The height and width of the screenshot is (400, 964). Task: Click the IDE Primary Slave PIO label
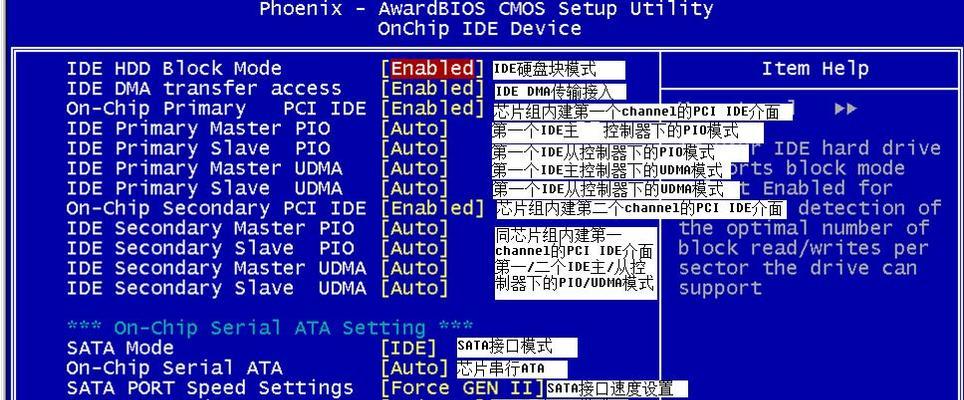[198, 149]
